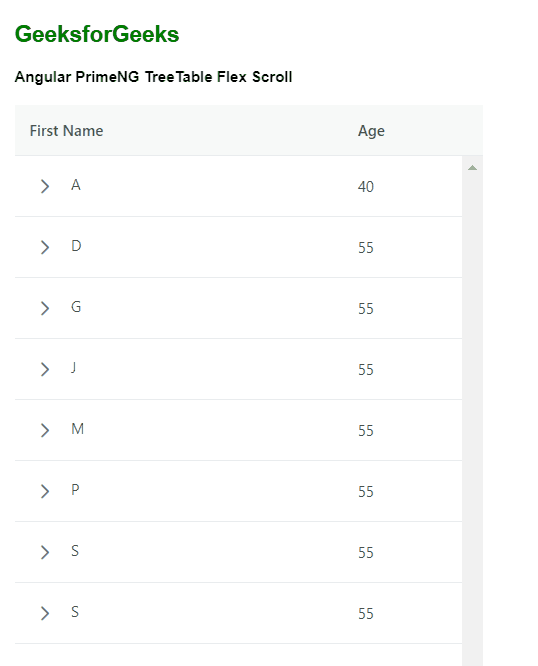Image resolution: width=538 pixels, height=666 pixels.
Task: Expand the bottom-most visible S row chevron
Action: click(45, 613)
